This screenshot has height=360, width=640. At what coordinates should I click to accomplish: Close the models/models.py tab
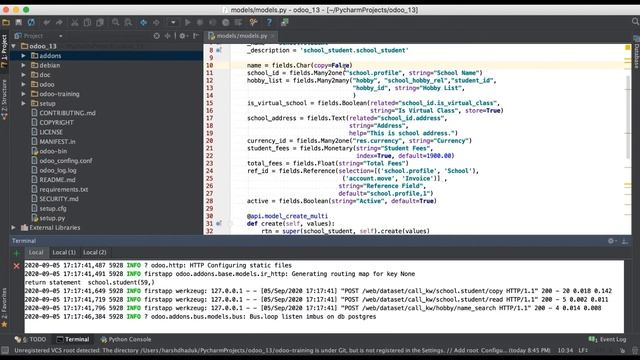tap(273, 36)
